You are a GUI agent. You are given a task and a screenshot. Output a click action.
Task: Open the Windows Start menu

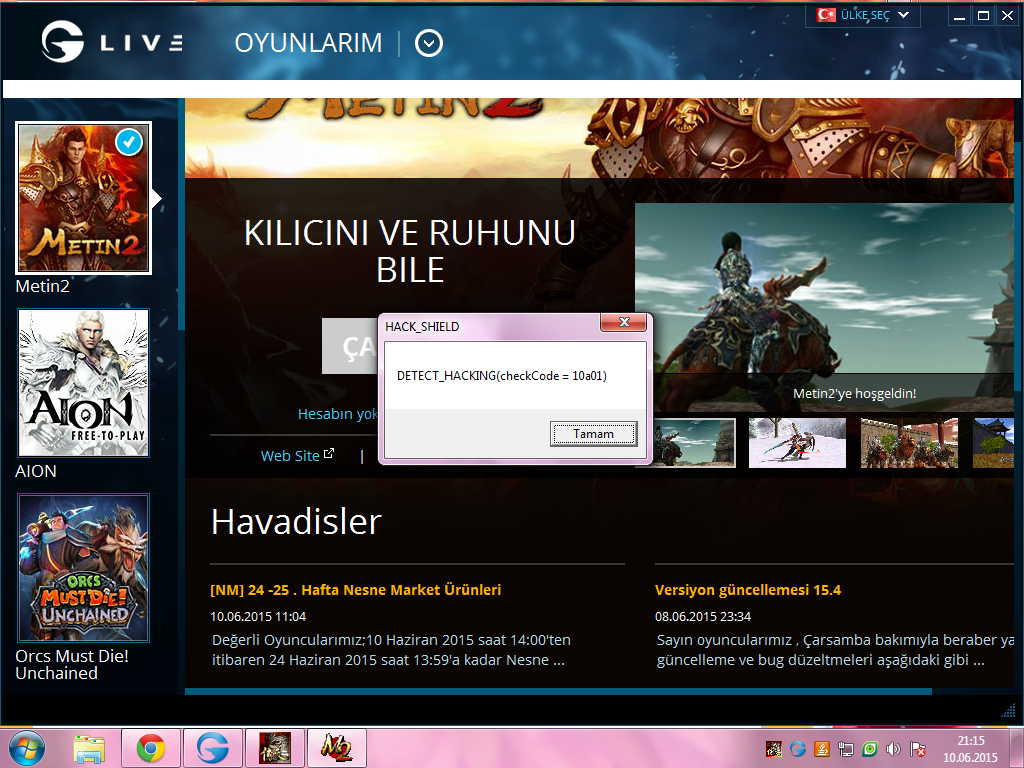[x=27, y=748]
